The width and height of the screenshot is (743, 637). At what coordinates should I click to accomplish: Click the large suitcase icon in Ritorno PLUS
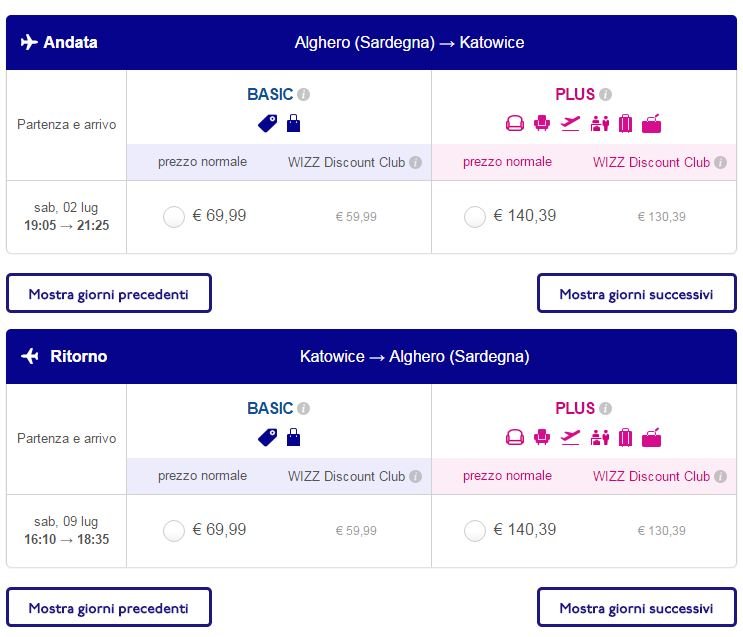click(x=625, y=437)
